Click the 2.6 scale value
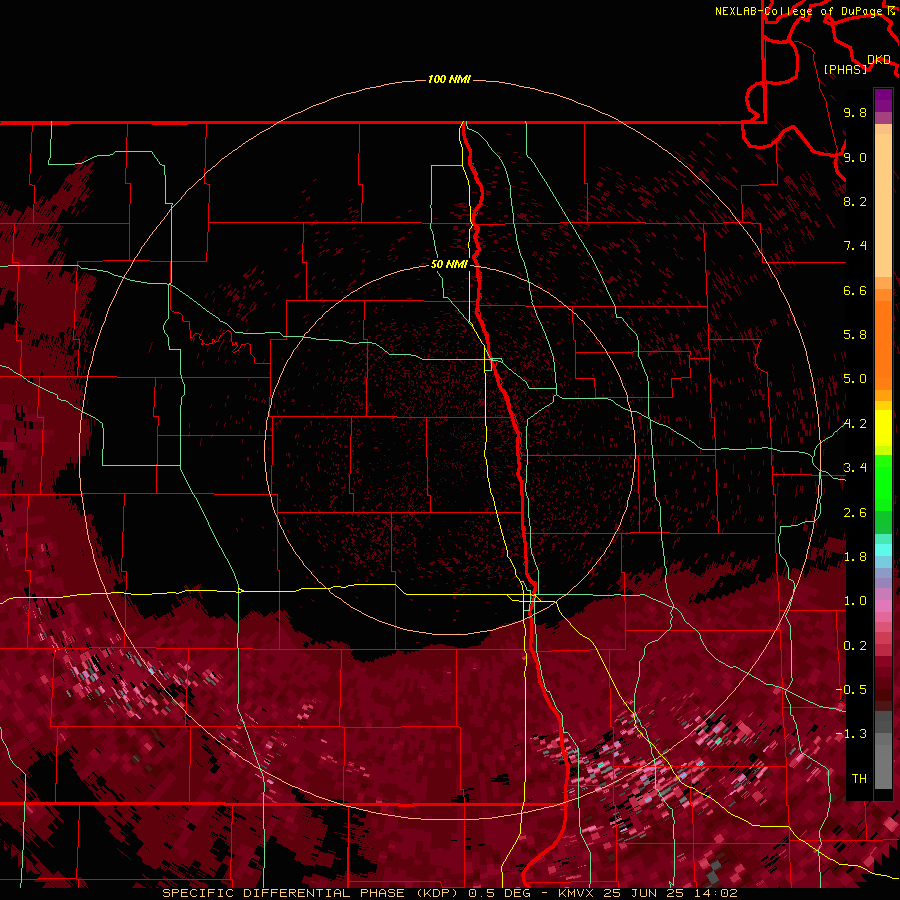 (855, 513)
